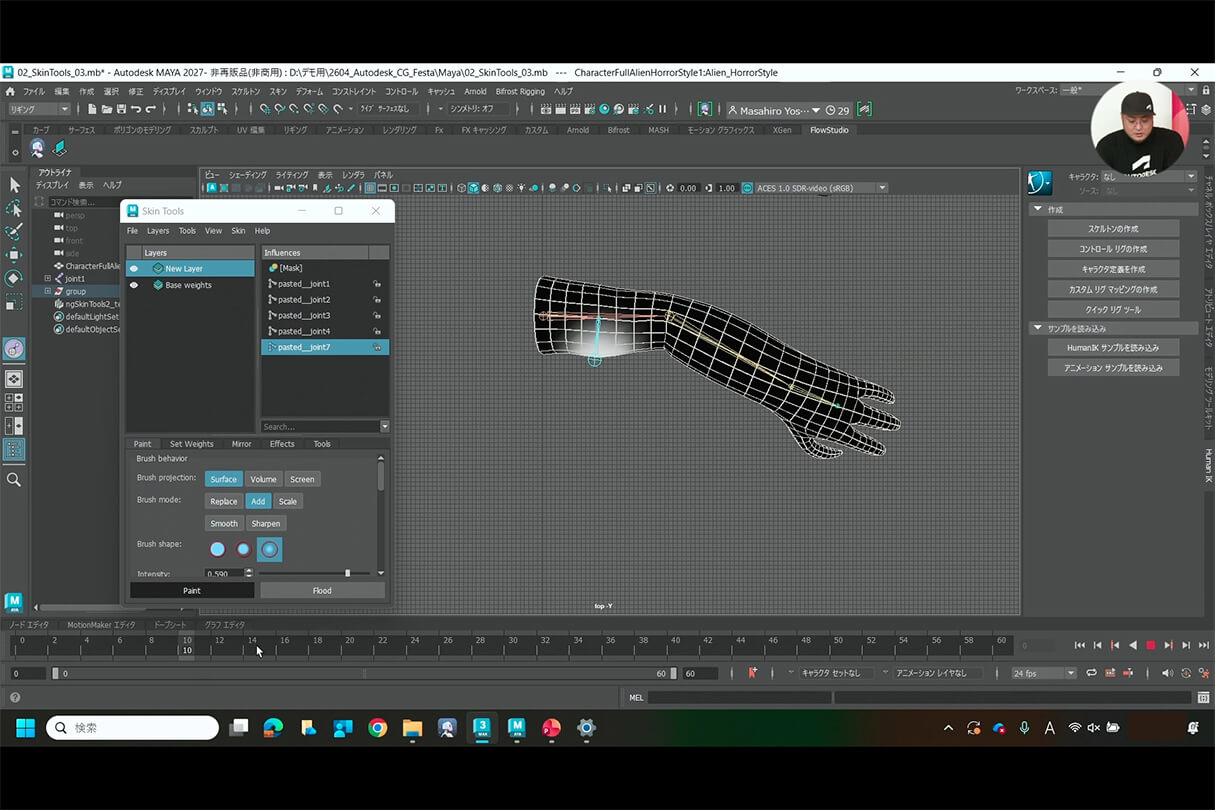1215x810 pixels.
Task: Click the magnifier search icon in toolbox
Action: coord(14,480)
